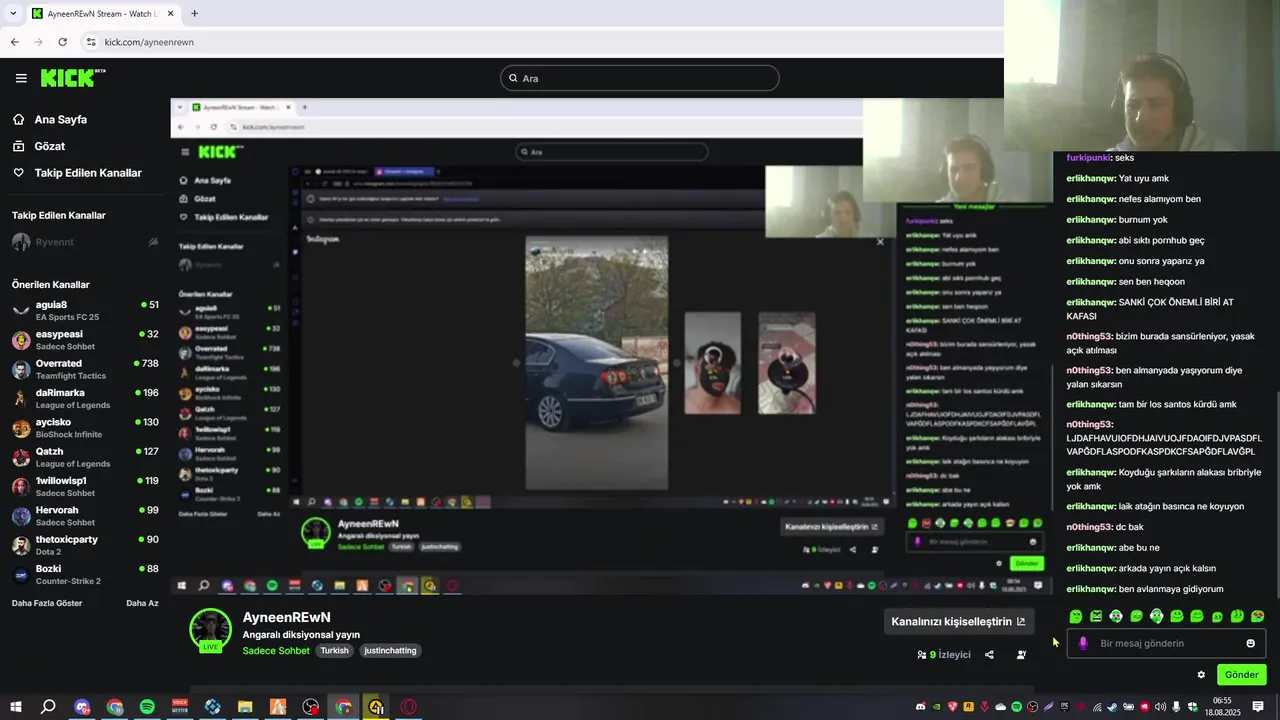Open the Gözat browse page

(x=50, y=146)
